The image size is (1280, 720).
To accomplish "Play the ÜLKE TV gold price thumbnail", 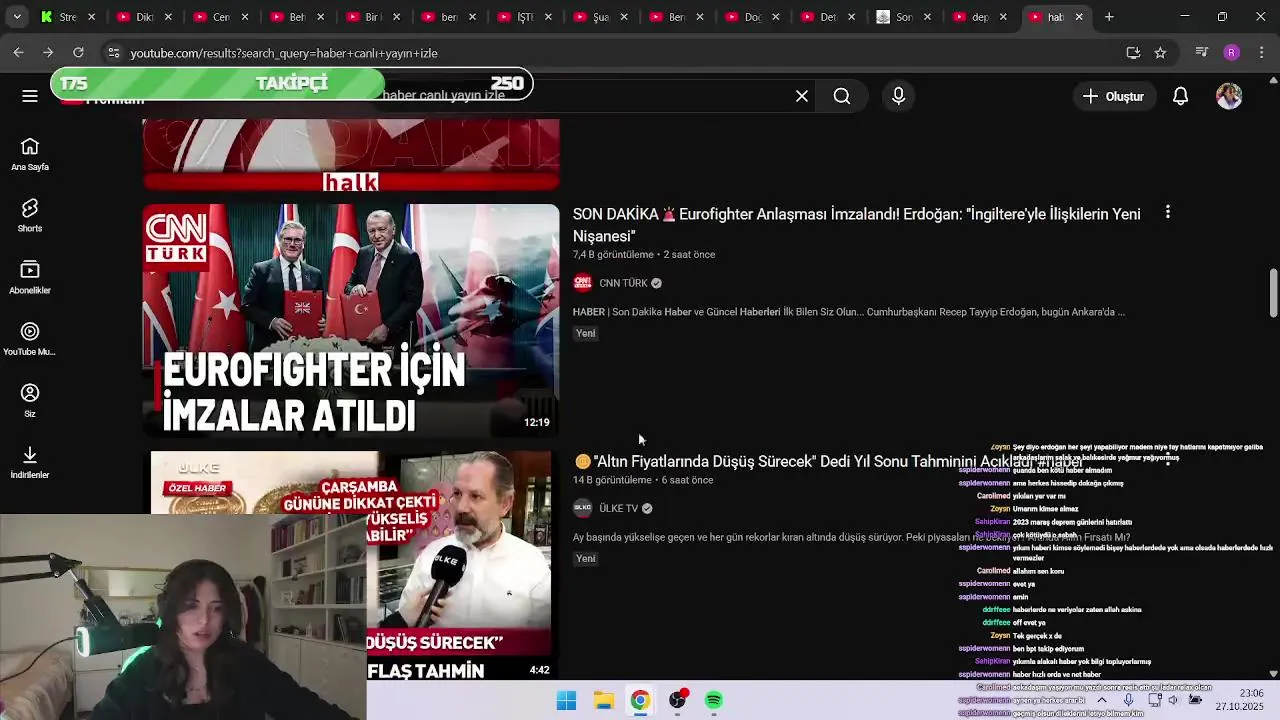I will tap(351, 566).
